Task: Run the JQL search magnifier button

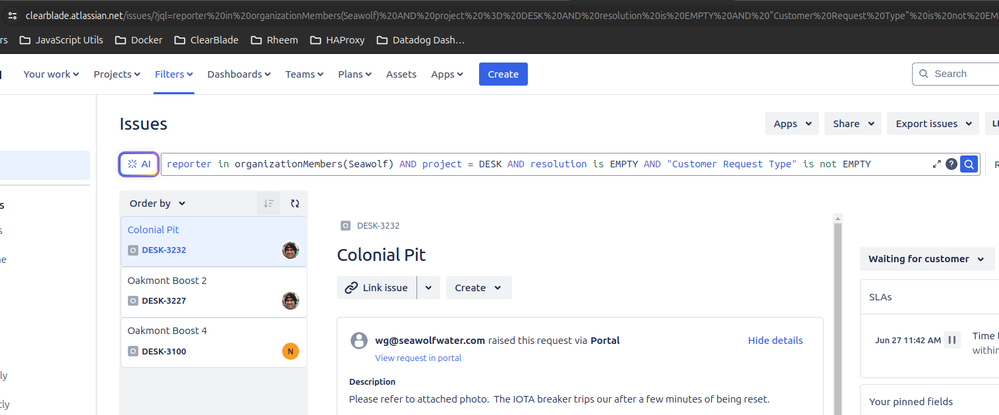Action: (x=969, y=164)
